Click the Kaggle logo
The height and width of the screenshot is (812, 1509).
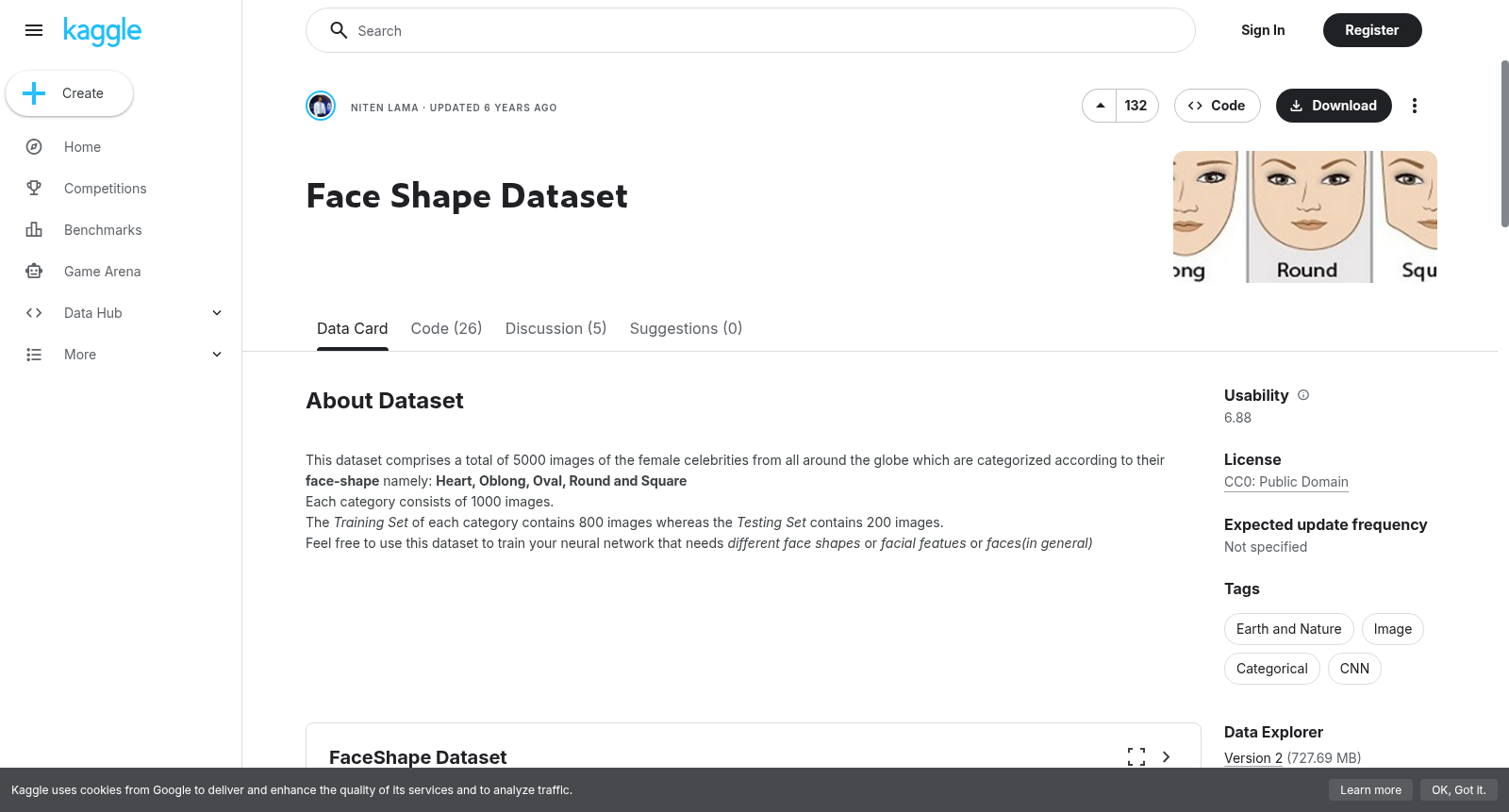coord(102,31)
